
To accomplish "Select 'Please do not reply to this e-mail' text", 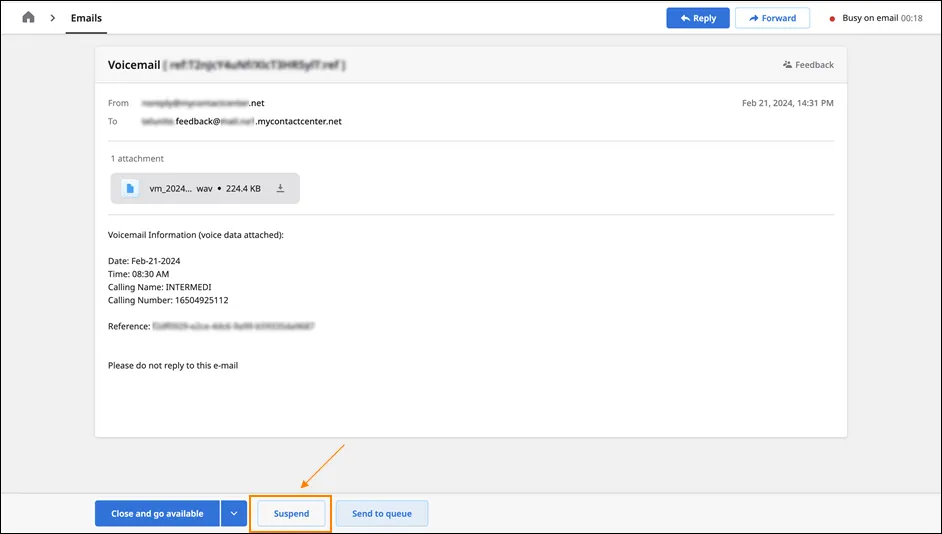I will [173, 365].
